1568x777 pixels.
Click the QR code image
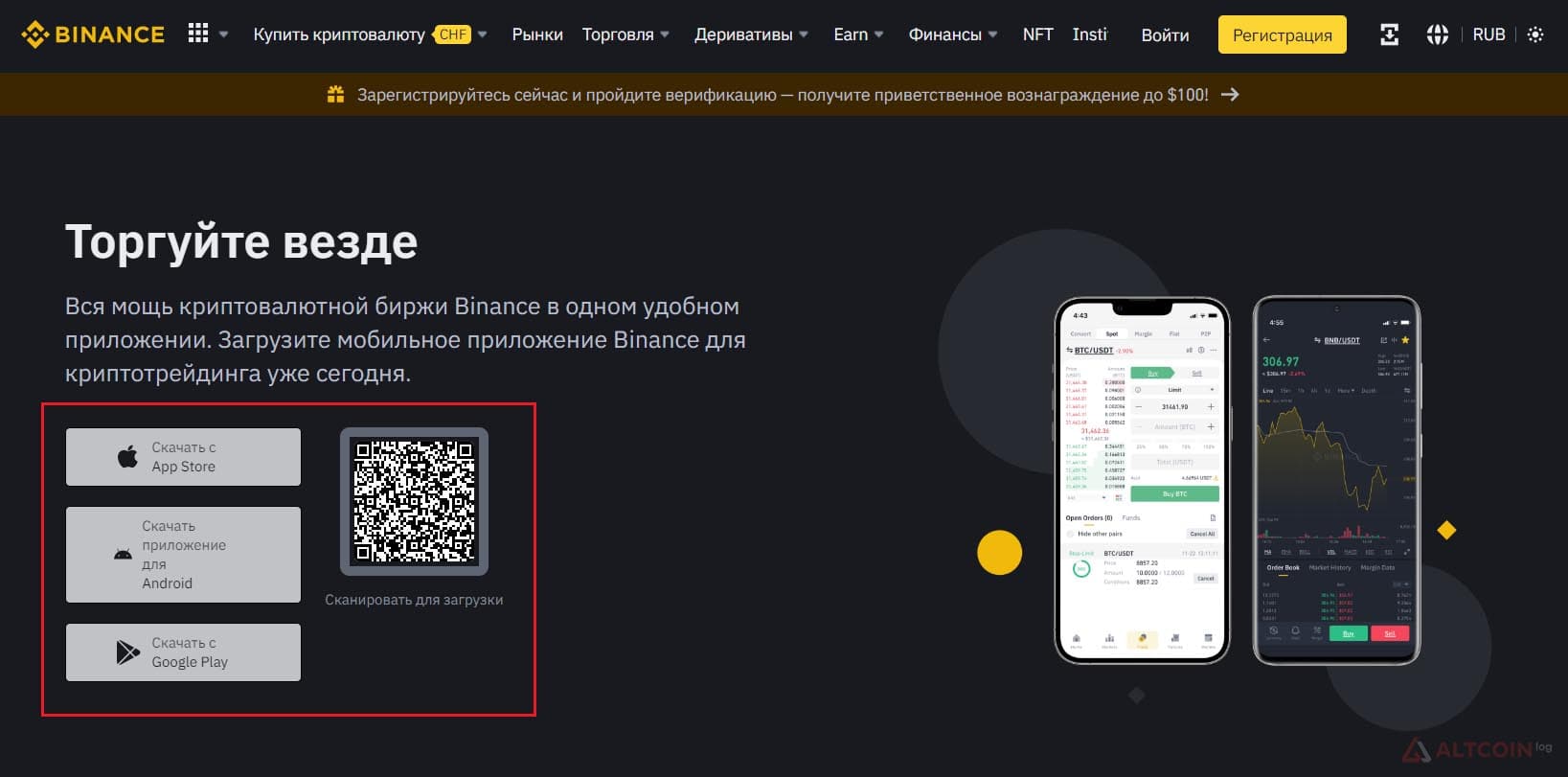pos(414,501)
